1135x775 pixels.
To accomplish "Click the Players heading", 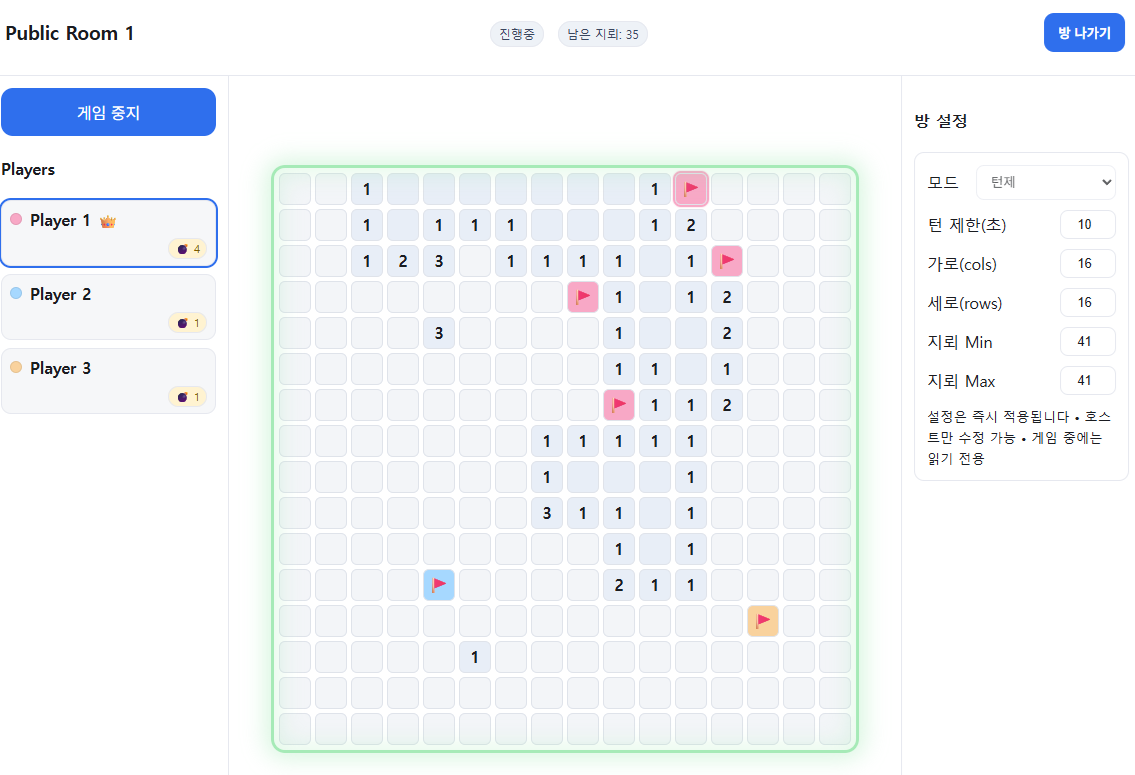I will (x=28, y=169).
